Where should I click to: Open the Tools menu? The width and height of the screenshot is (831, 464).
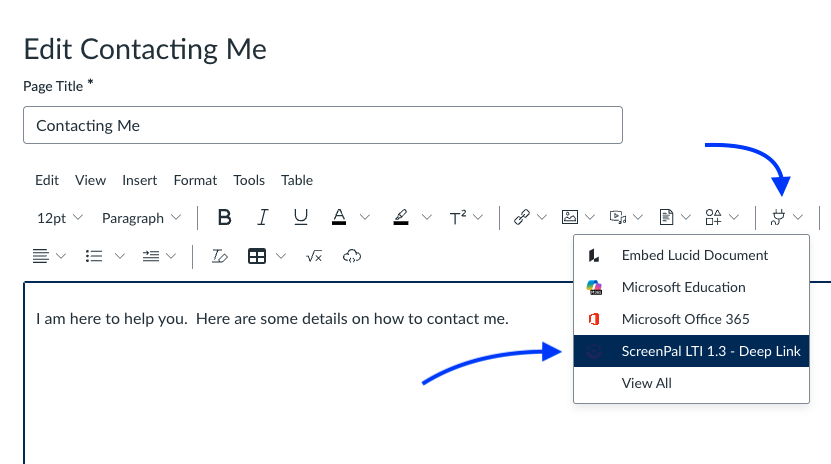point(249,181)
